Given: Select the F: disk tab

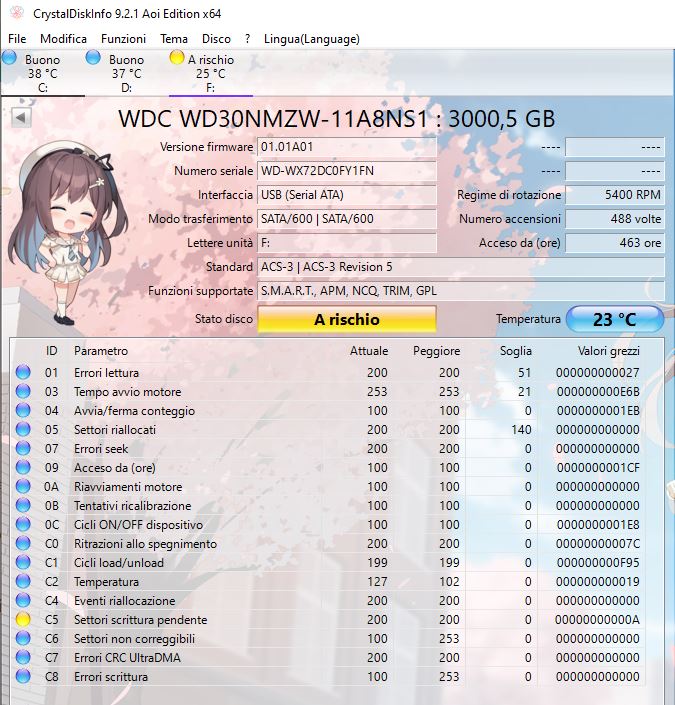Looking at the screenshot, I should click(x=210, y=73).
